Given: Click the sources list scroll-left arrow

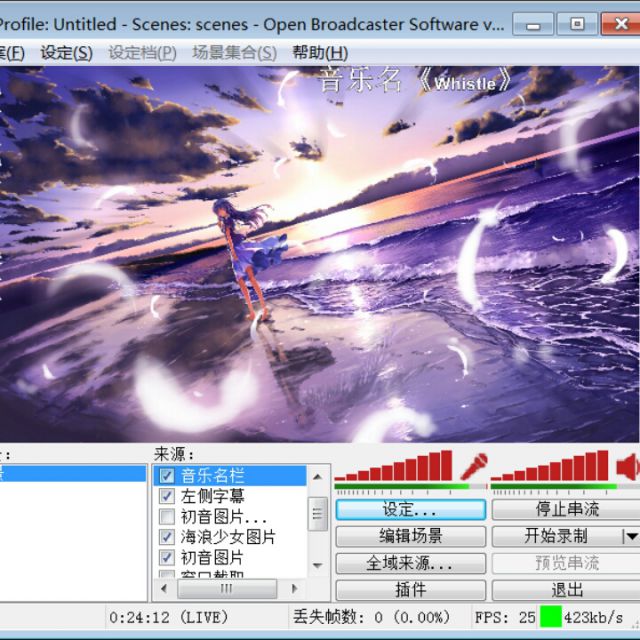Looking at the screenshot, I should (x=164, y=589).
